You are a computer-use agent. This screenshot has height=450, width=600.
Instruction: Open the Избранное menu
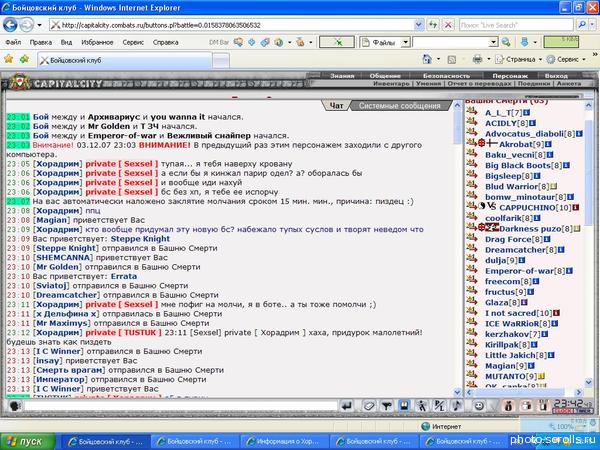(97, 42)
